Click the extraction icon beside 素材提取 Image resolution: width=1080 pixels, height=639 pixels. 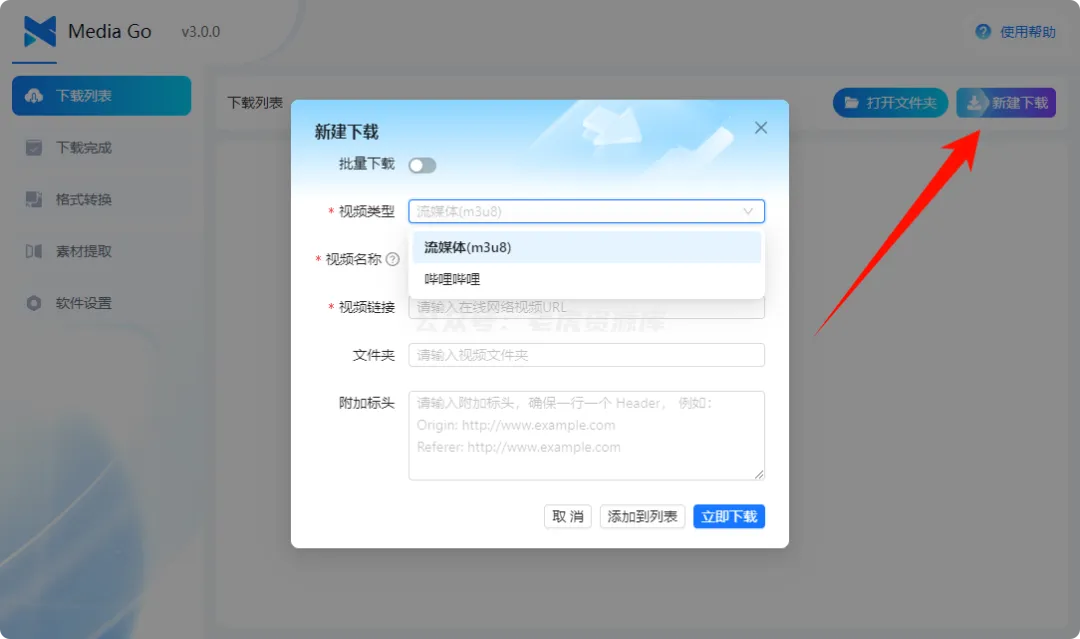tap(34, 251)
